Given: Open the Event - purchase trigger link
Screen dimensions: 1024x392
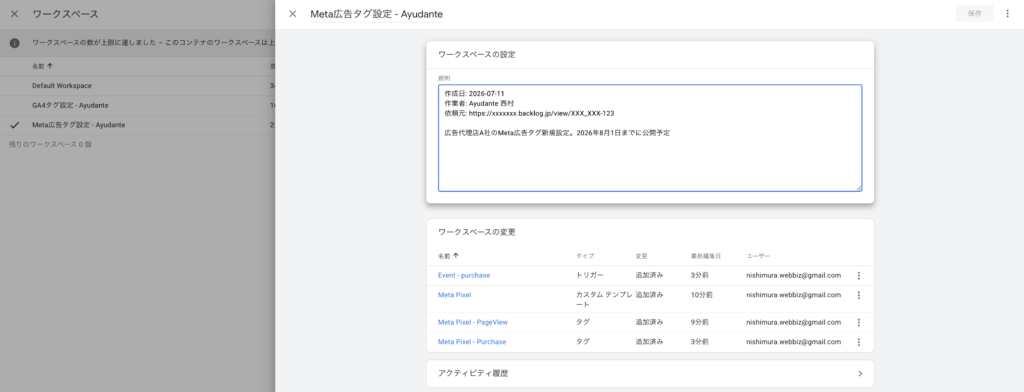Looking at the screenshot, I should (464, 276).
